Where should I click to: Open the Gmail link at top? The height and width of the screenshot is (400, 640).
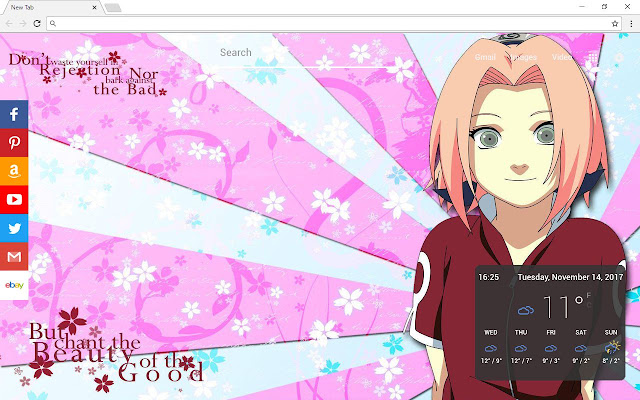[x=485, y=57]
